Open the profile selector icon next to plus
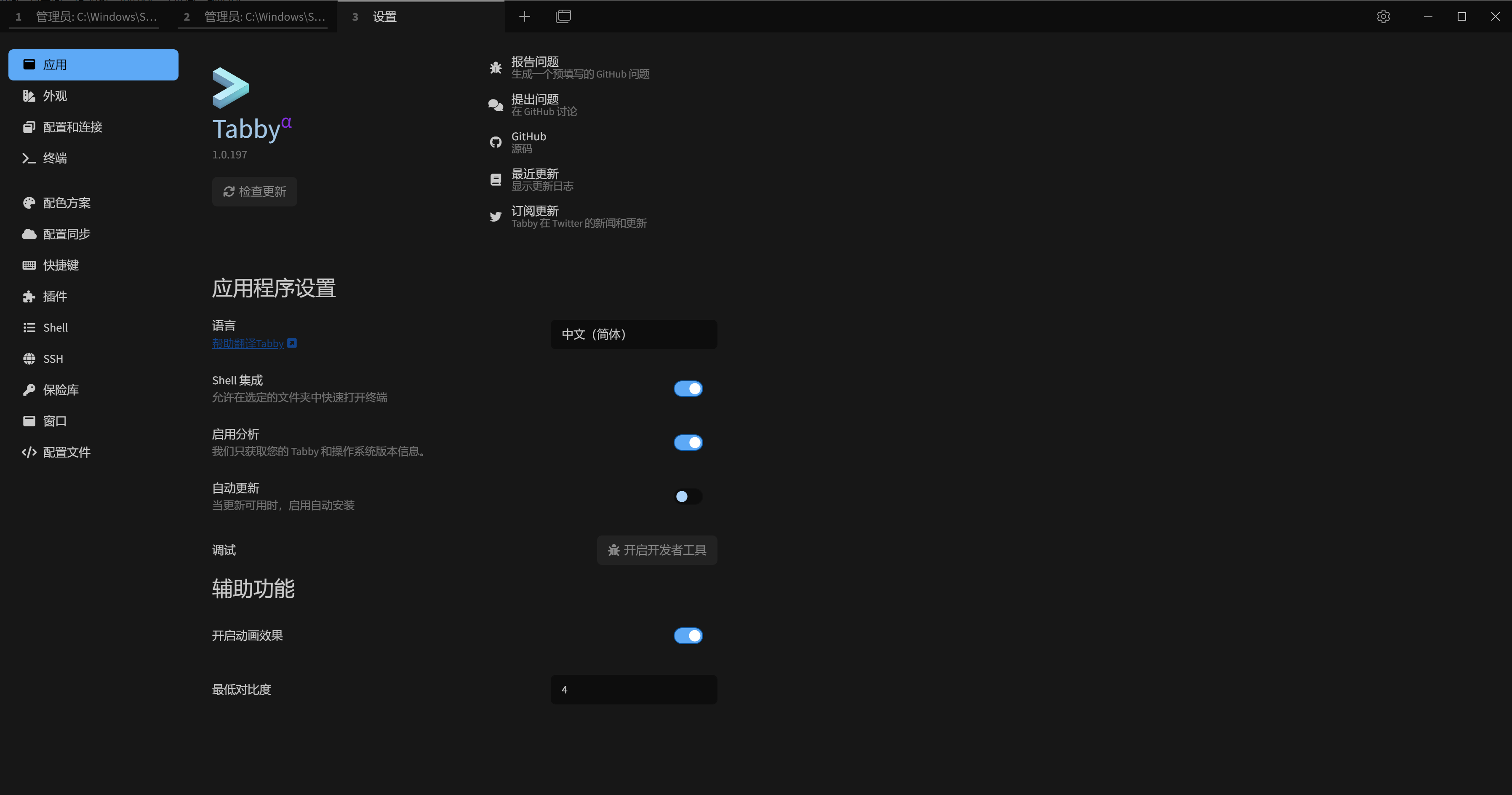This screenshot has width=1512, height=795. (563, 16)
